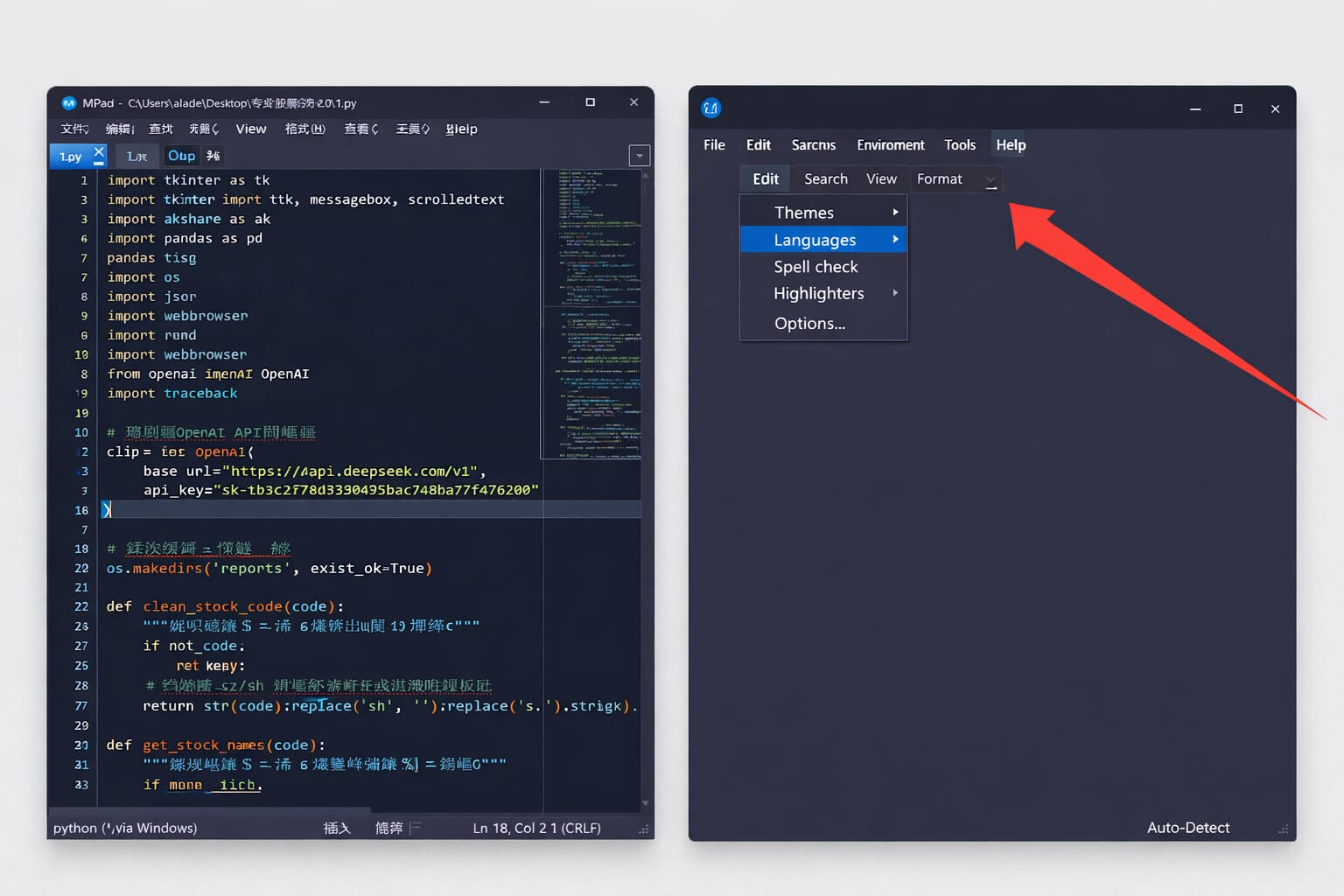Switch to the Oup tab
The width and height of the screenshot is (1344, 896).
click(182, 156)
